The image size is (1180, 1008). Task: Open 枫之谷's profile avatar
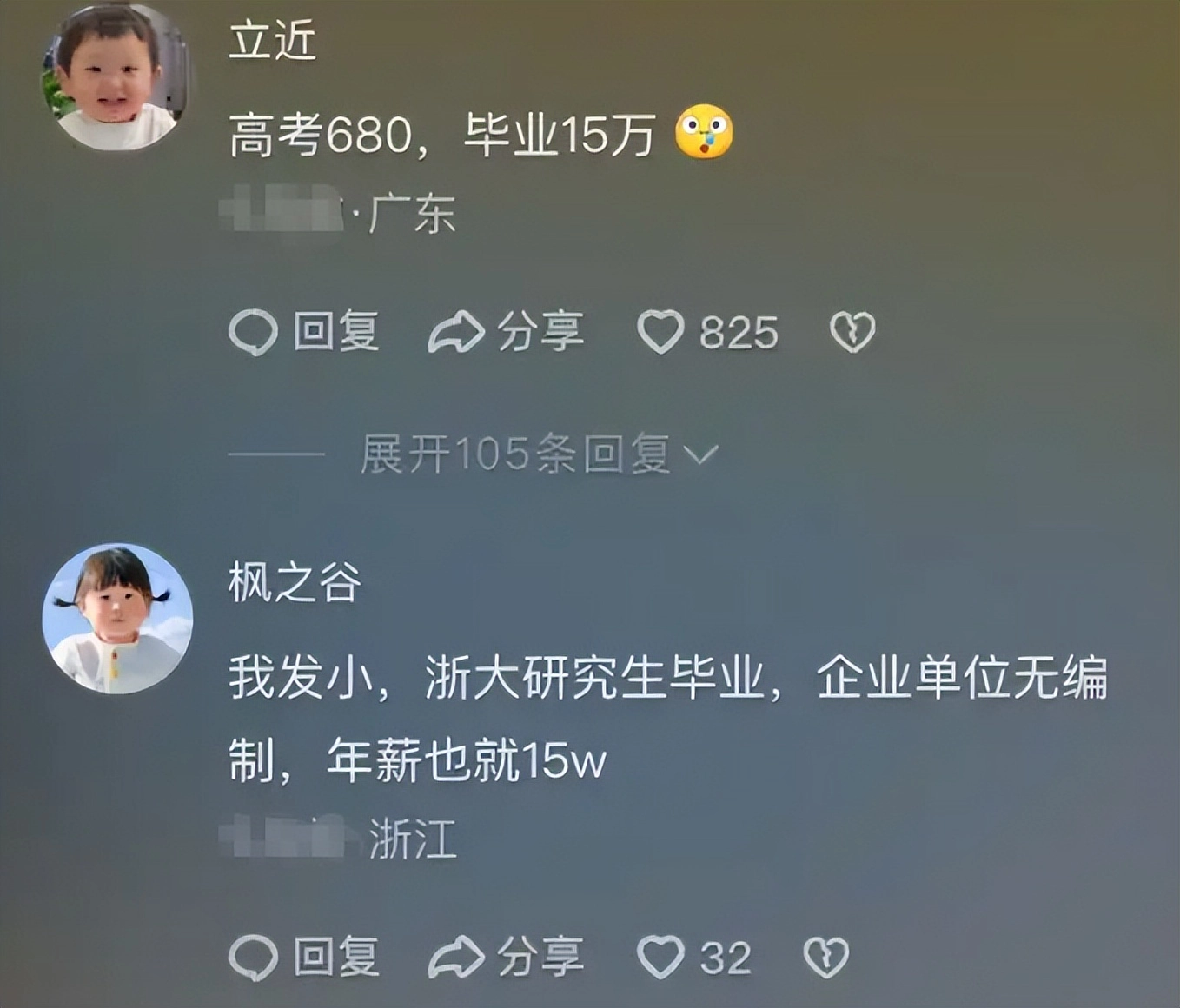pyautogui.click(x=117, y=619)
